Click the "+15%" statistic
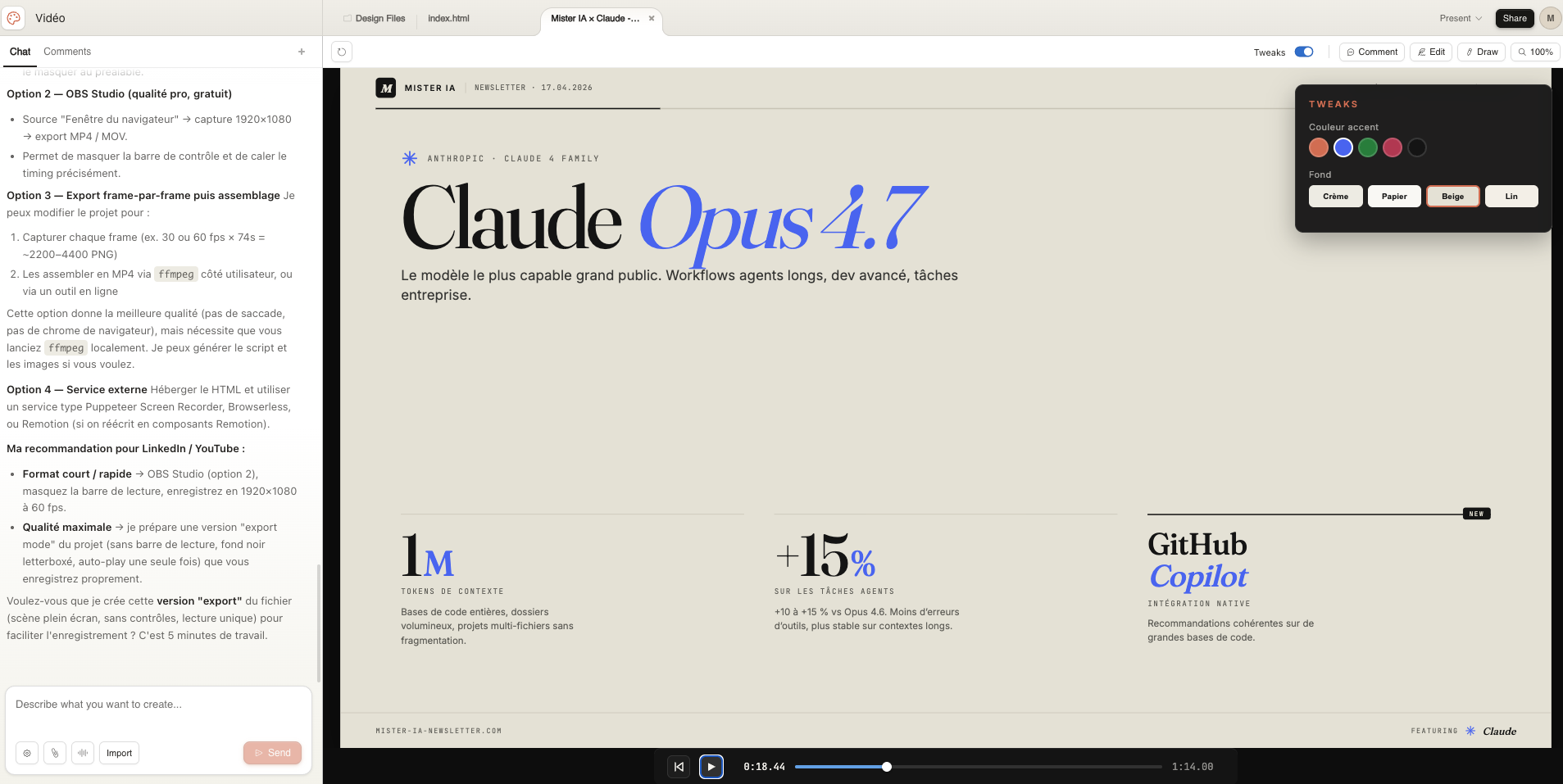 click(x=825, y=556)
